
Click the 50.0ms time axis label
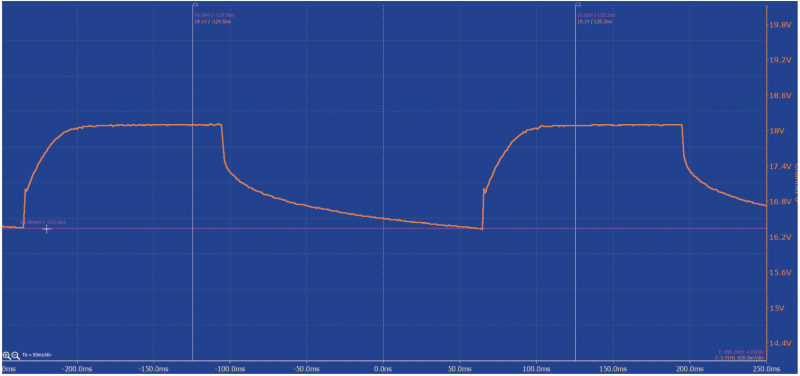tap(460, 368)
